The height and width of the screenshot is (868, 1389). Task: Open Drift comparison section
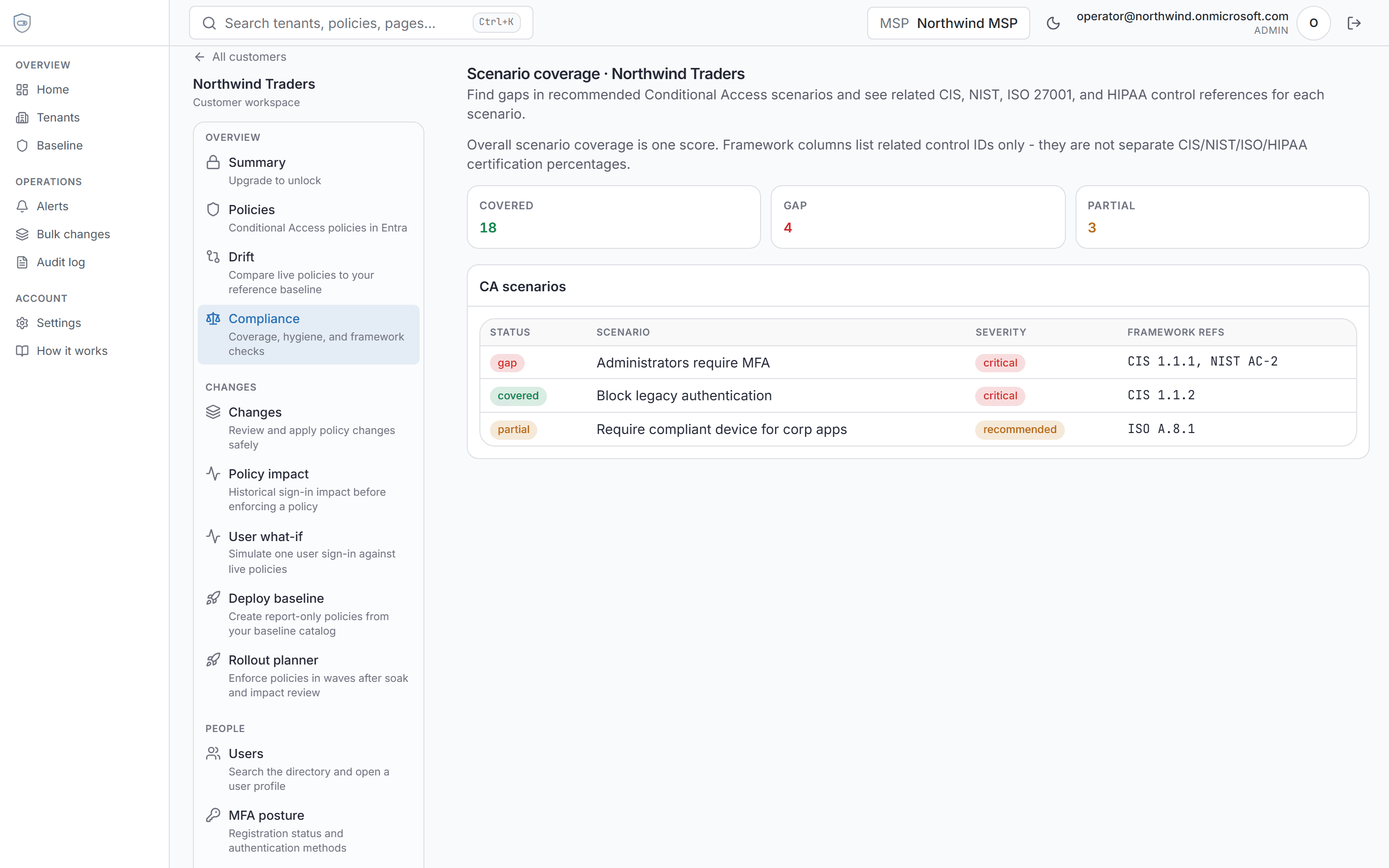click(308, 272)
